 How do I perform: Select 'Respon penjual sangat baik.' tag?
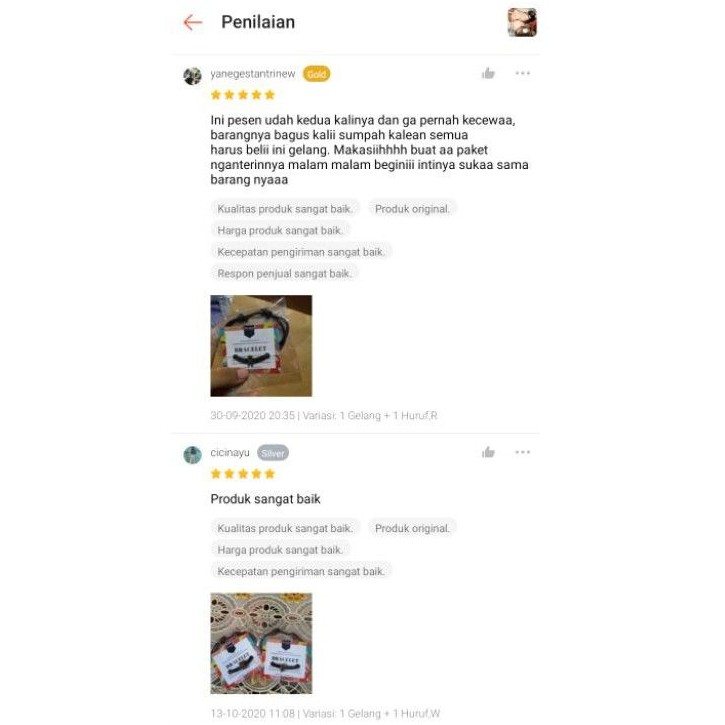[x=285, y=274]
